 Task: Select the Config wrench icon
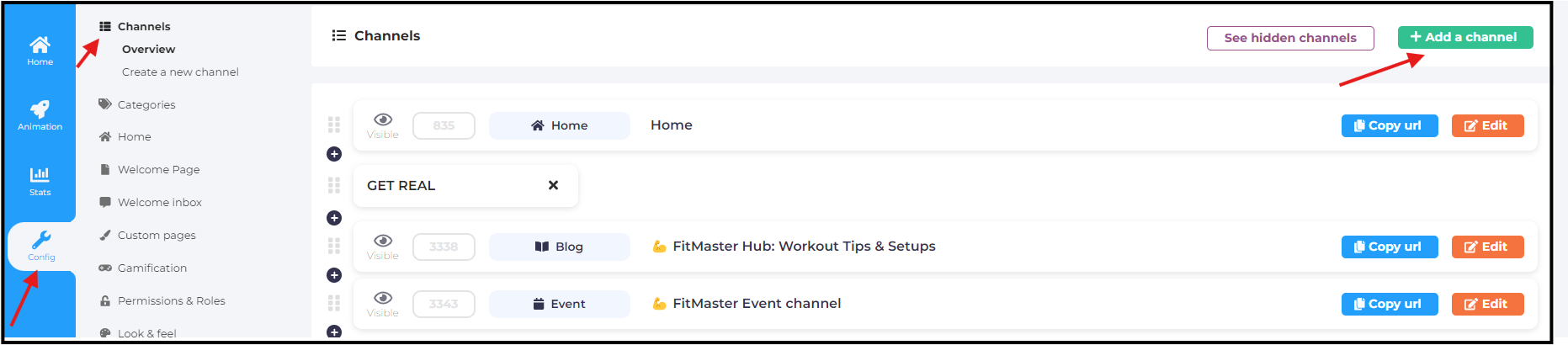[x=41, y=246]
